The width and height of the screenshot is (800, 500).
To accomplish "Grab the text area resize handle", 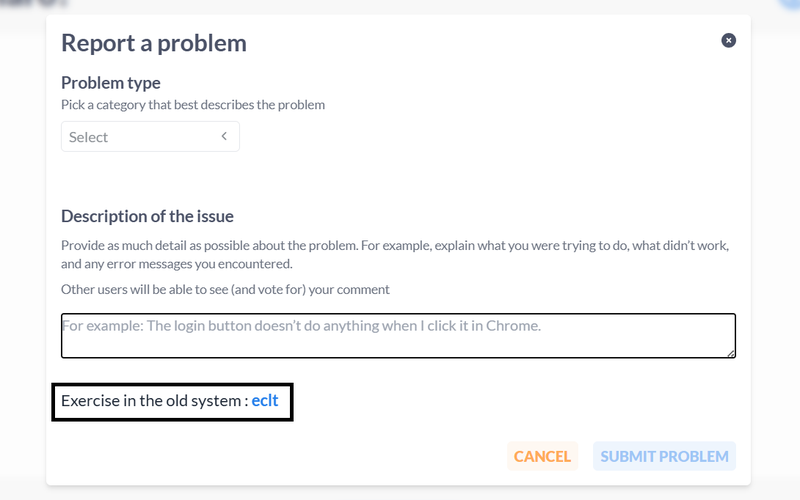I will (731, 353).
